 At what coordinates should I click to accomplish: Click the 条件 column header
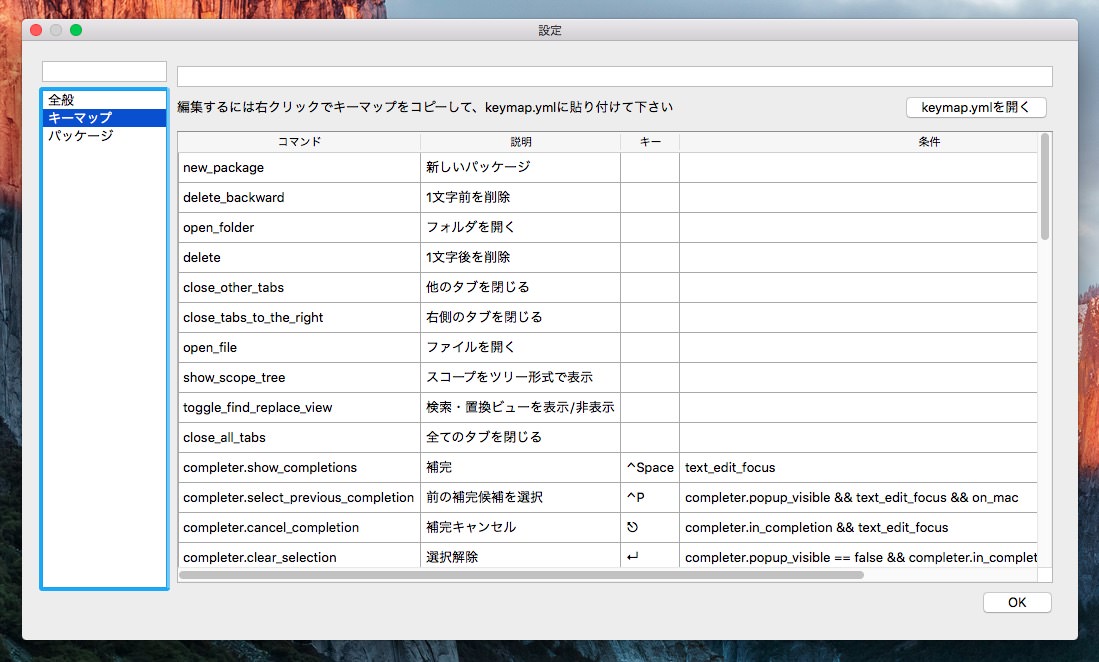pyautogui.click(x=857, y=142)
